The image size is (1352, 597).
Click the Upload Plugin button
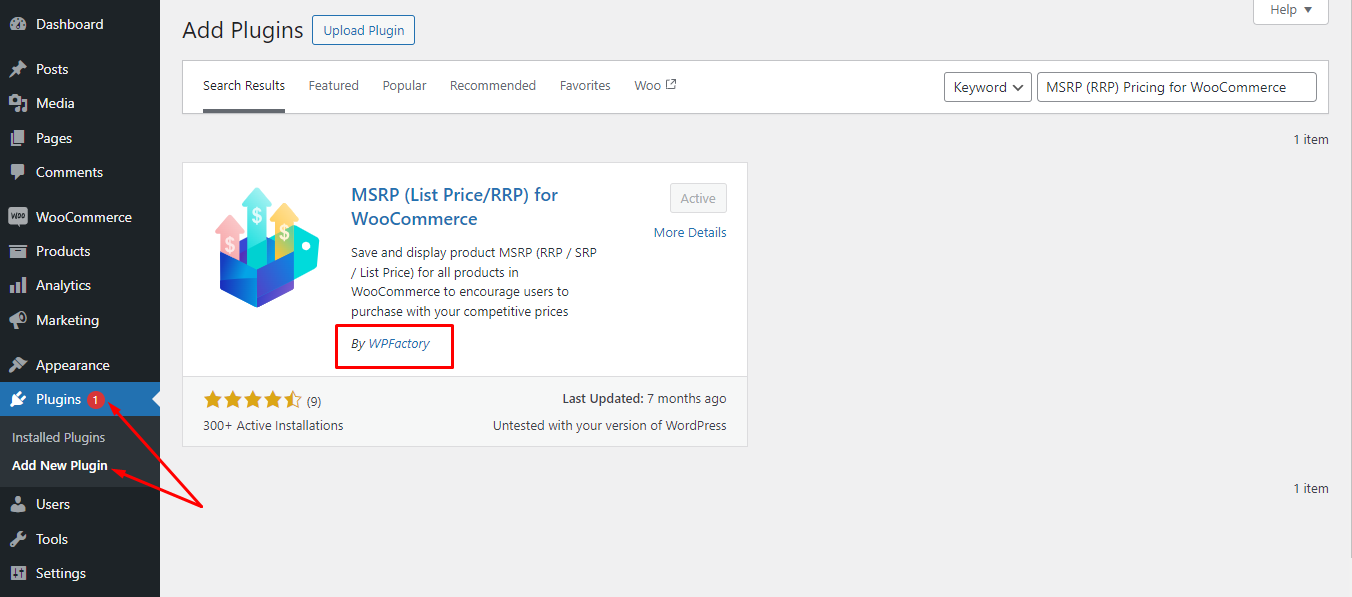pyautogui.click(x=364, y=30)
